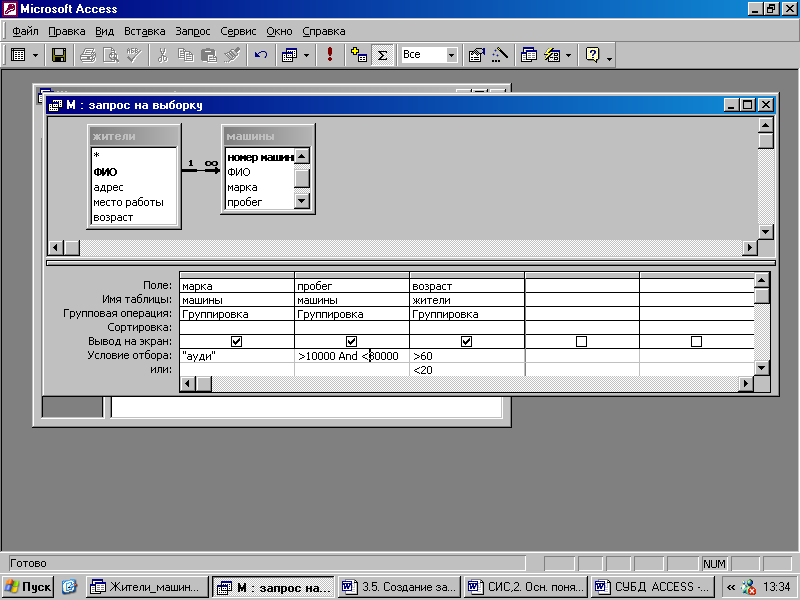Click the messenger tray icon

[x=748, y=587]
